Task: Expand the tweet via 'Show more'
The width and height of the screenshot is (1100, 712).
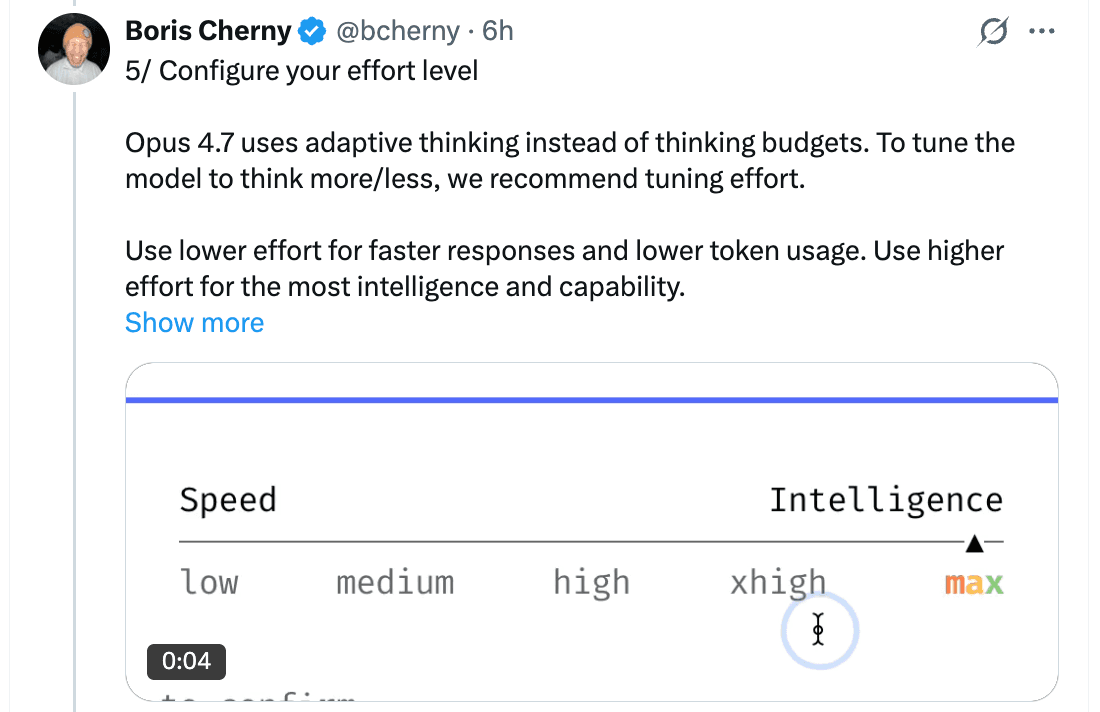Action: (x=194, y=322)
